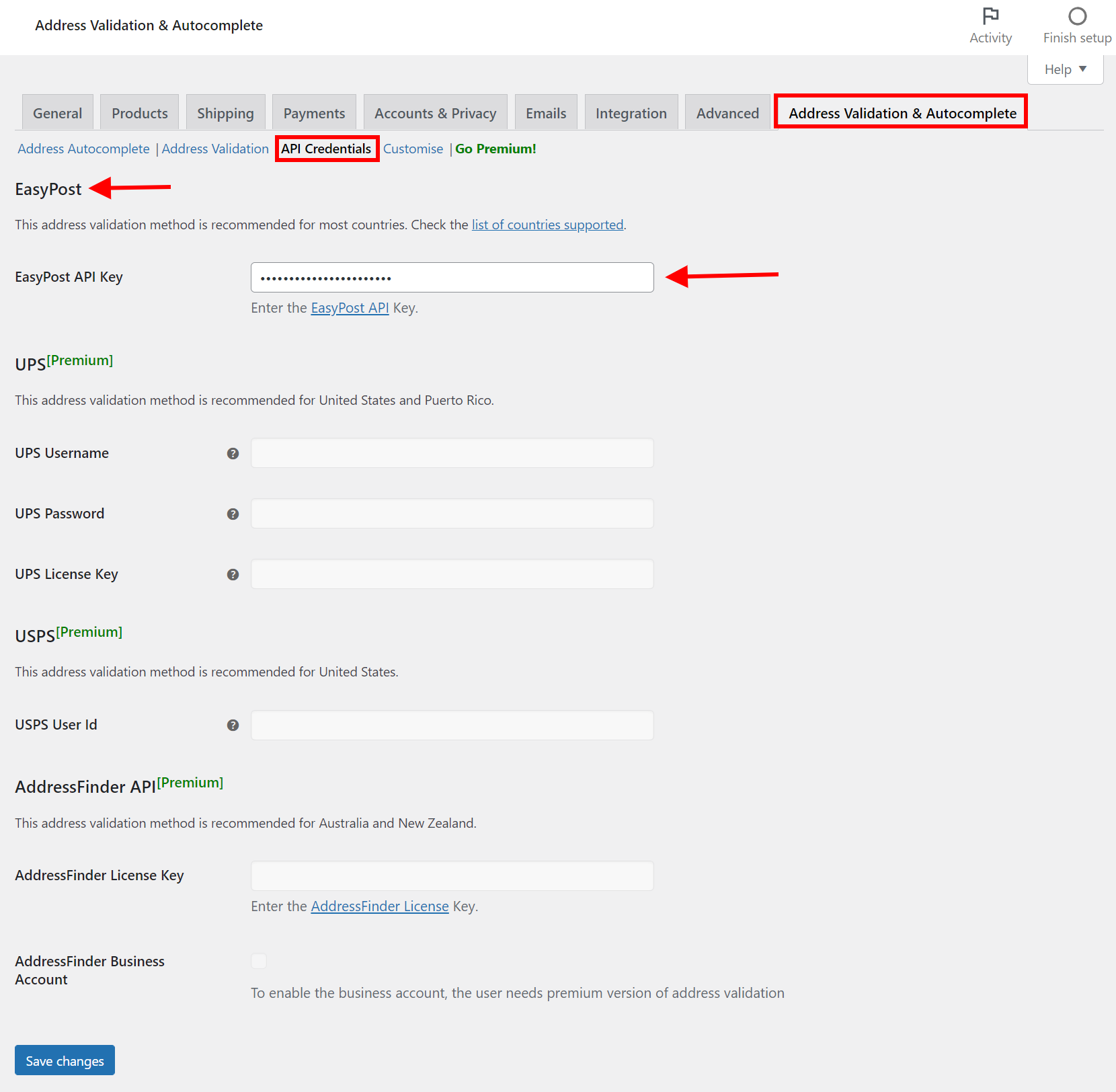Select API Credentials subsection
The height and width of the screenshot is (1092, 1116).
pos(326,149)
